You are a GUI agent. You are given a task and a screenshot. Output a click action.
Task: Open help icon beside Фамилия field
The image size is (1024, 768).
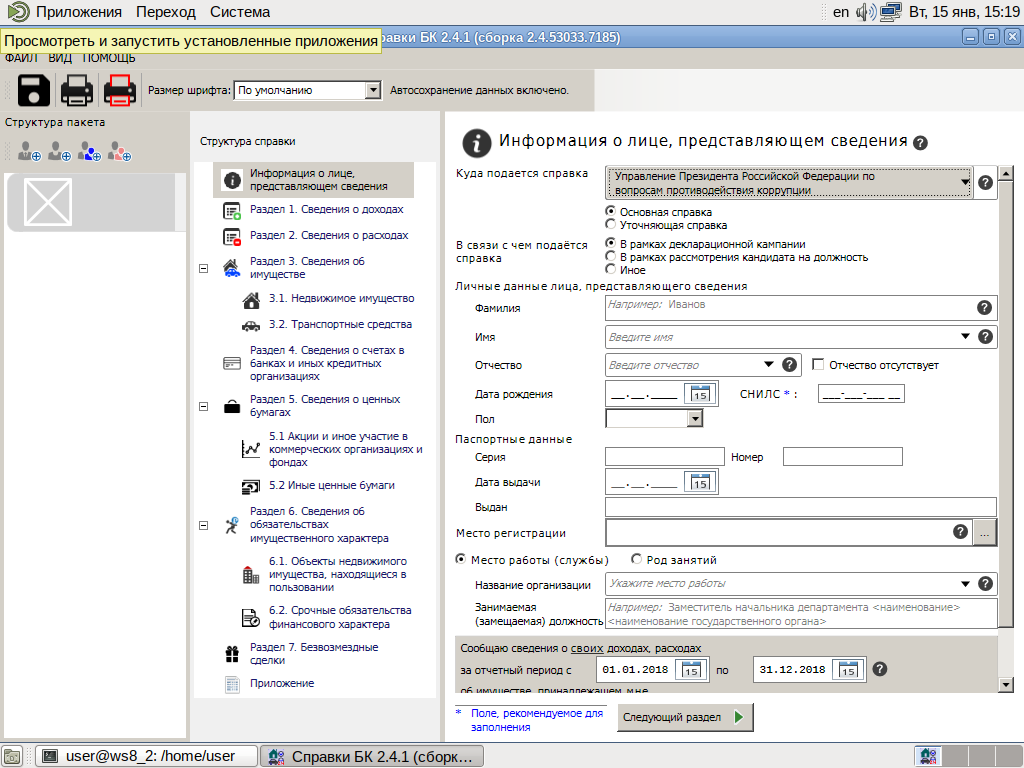[984, 308]
